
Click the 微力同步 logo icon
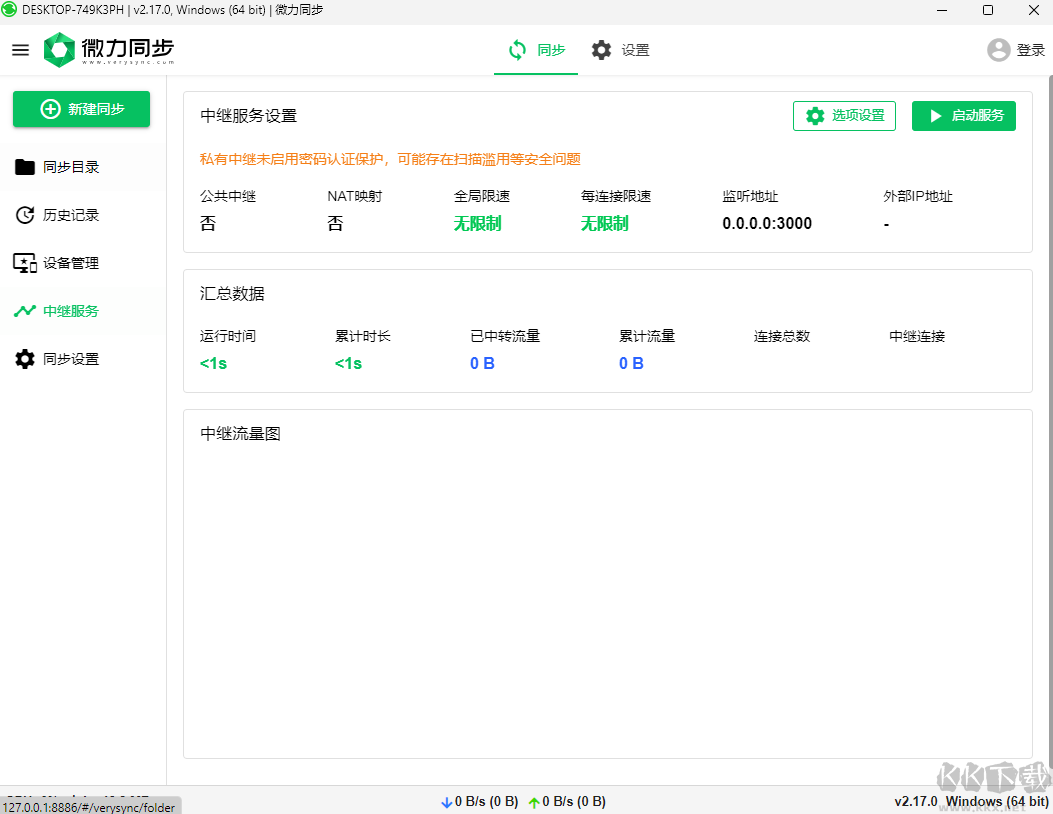click(58, 48)
